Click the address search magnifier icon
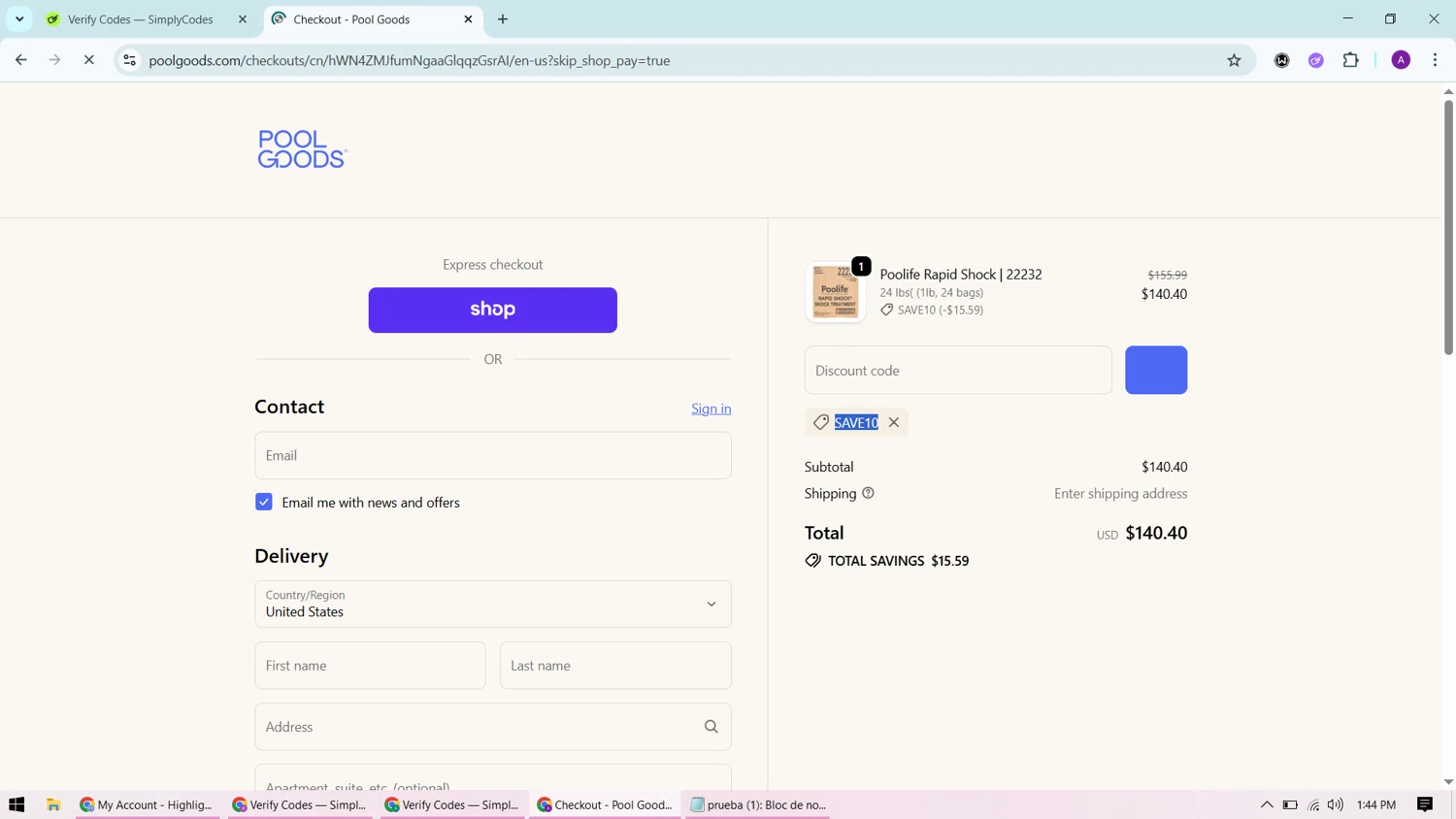Image resolution: width=1456 pixels, height=819 pixels. pos(711,727)
